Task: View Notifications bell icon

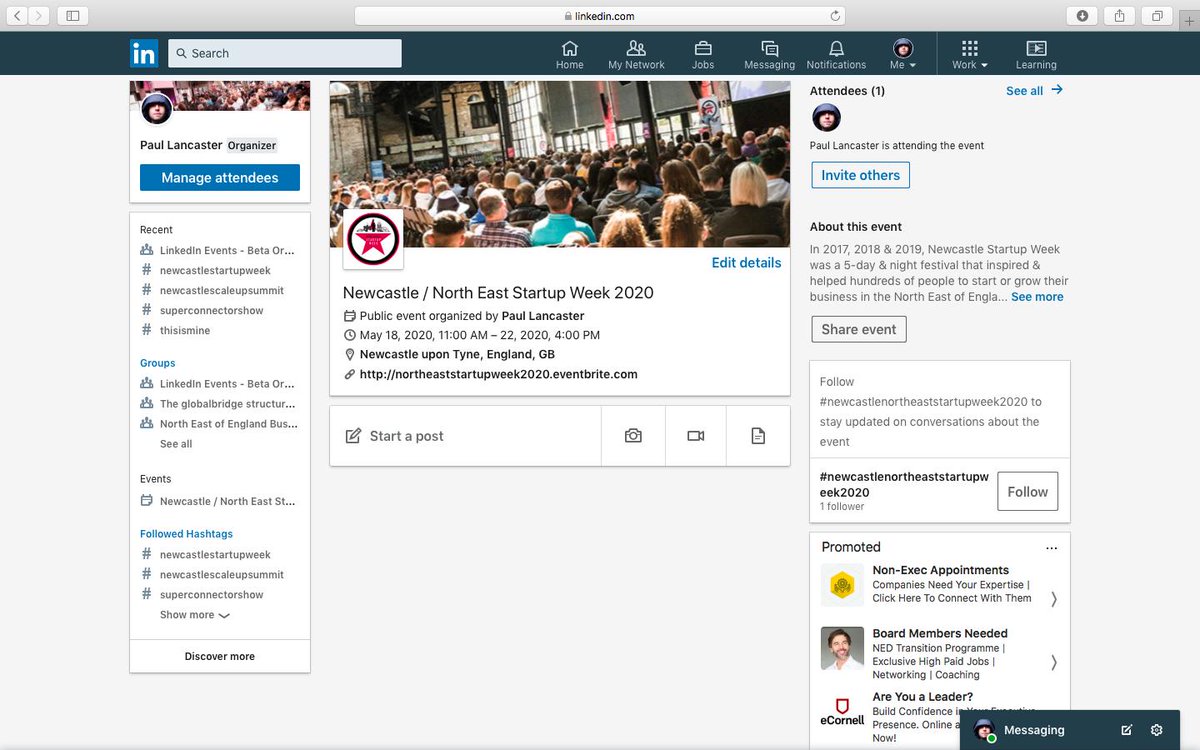Action: click(x=836, y=55)
